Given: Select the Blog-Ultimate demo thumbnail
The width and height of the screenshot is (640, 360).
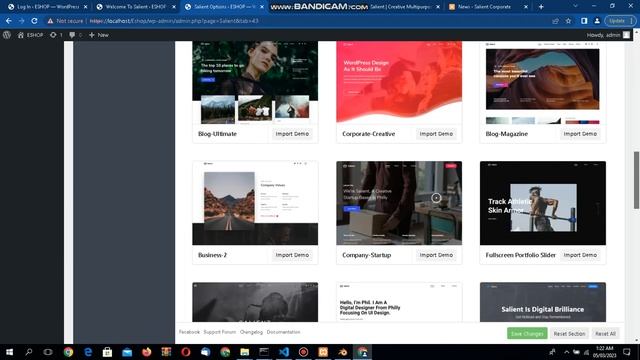Looking at the screenshot, I should (255, 82).
